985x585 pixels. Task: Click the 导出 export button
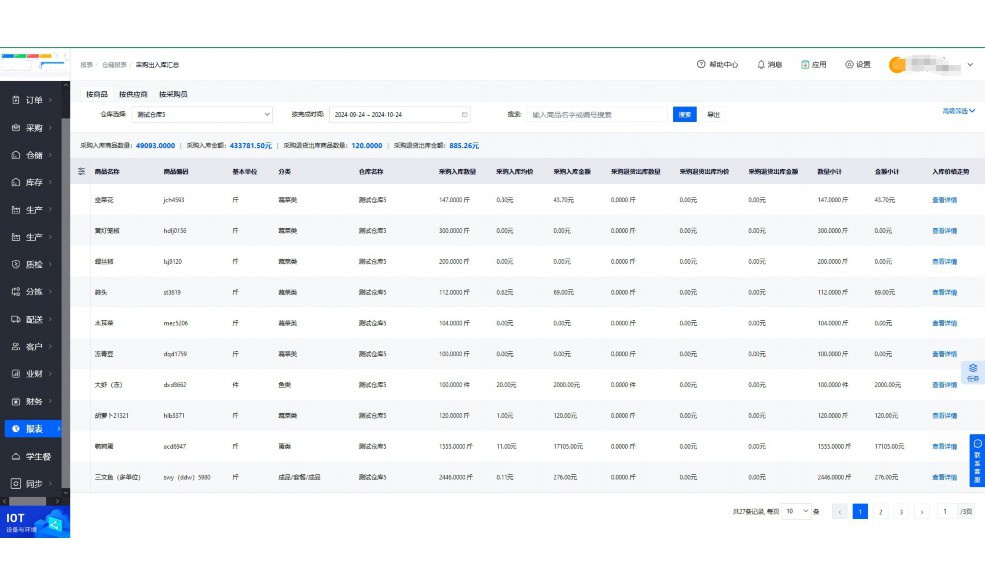pos(713,114)
